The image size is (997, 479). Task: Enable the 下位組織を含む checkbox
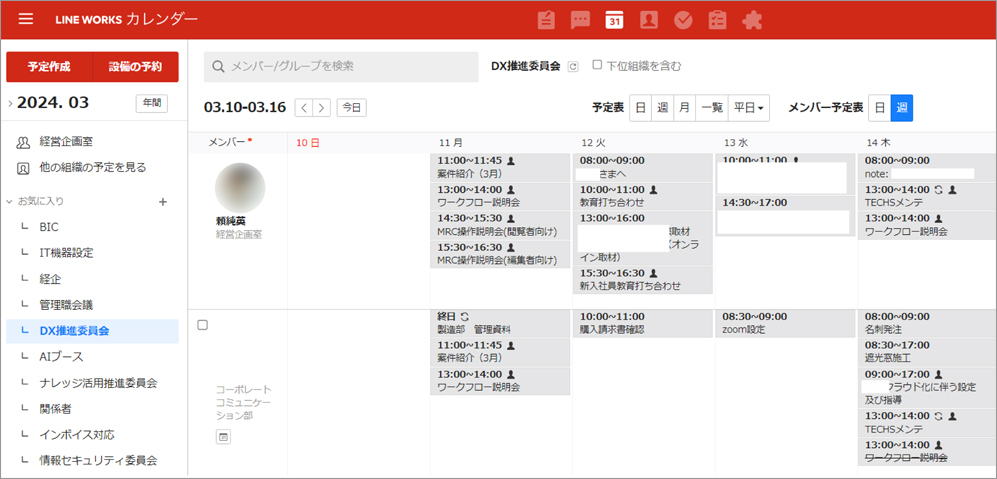[598, 65]
